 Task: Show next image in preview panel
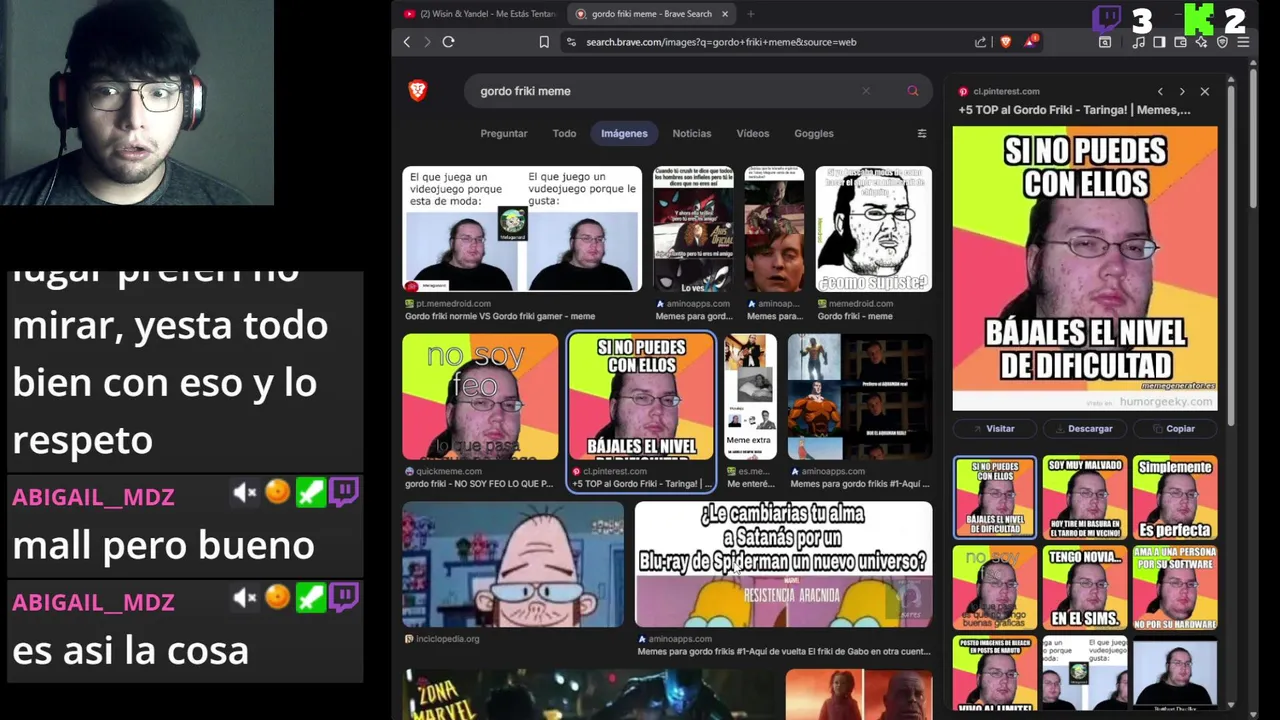pyautogui.click(x=1182, y=91)
